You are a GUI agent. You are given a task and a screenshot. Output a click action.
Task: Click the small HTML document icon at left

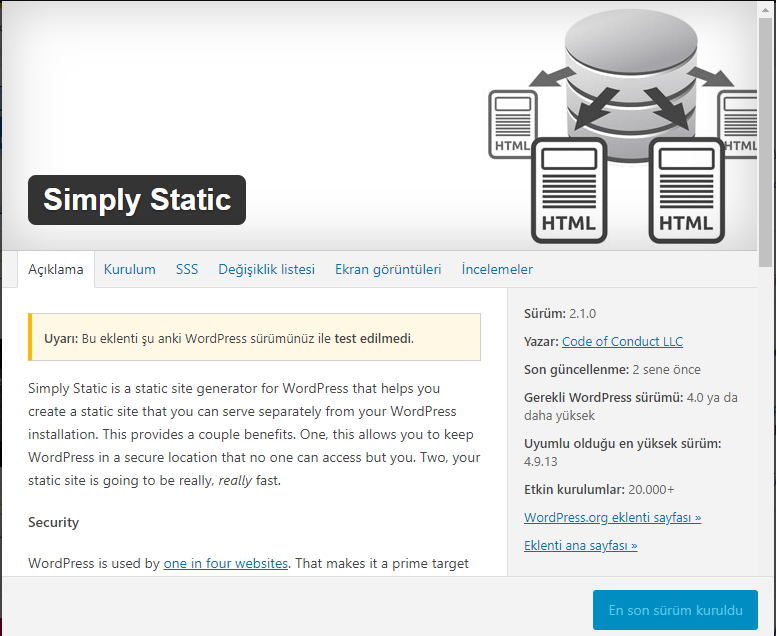[x=512, y=124]
